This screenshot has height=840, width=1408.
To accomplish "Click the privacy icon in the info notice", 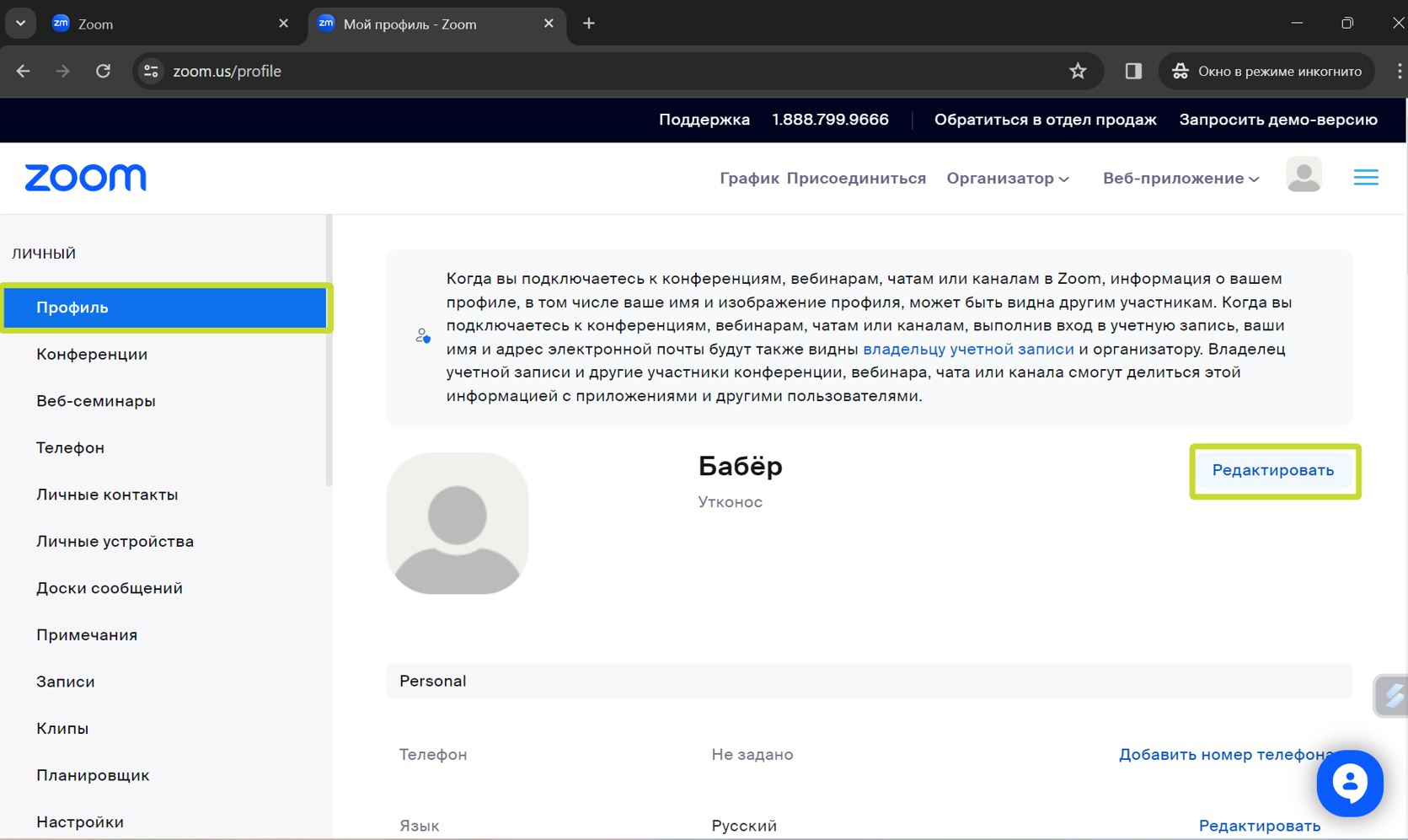I will pyautogui.click(x=423, y=336).
